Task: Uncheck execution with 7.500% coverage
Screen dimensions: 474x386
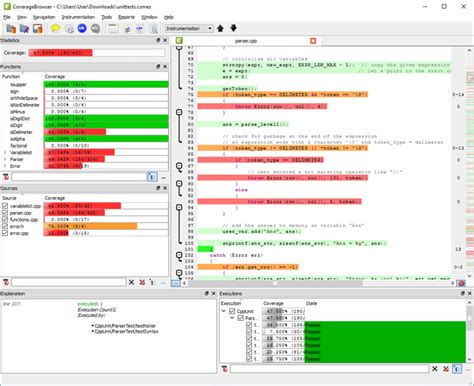Action: 249,332
